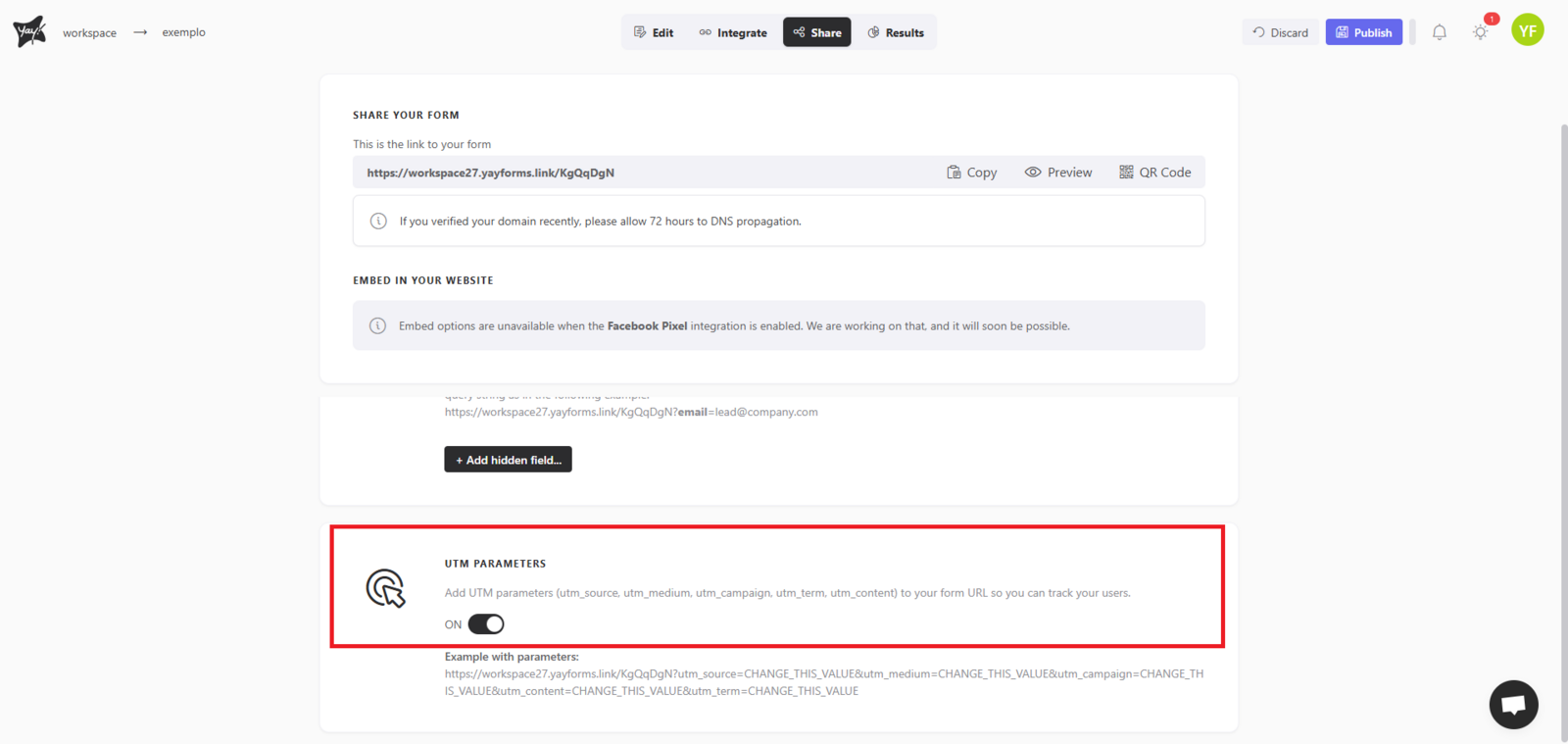Discard the unpublished changes
Screen dimensions: 1568x744
1280,32
